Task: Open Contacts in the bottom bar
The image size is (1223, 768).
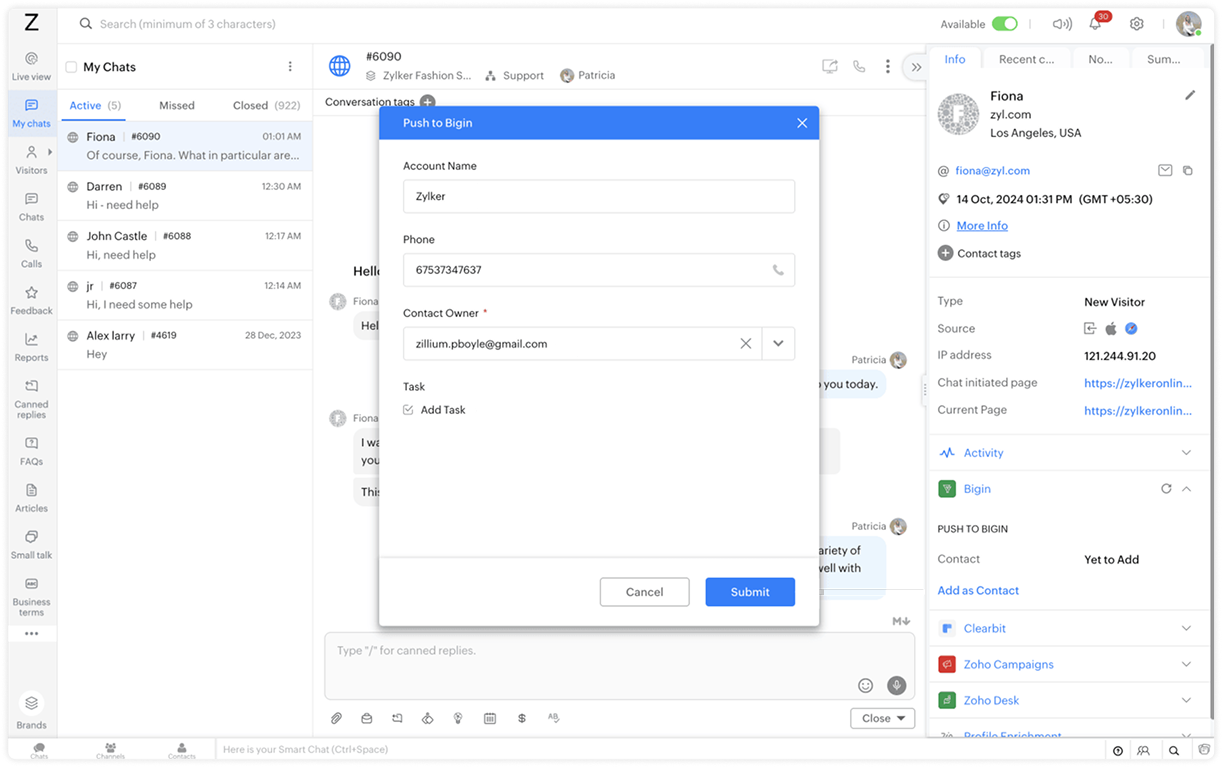Action: click(181, 750)
